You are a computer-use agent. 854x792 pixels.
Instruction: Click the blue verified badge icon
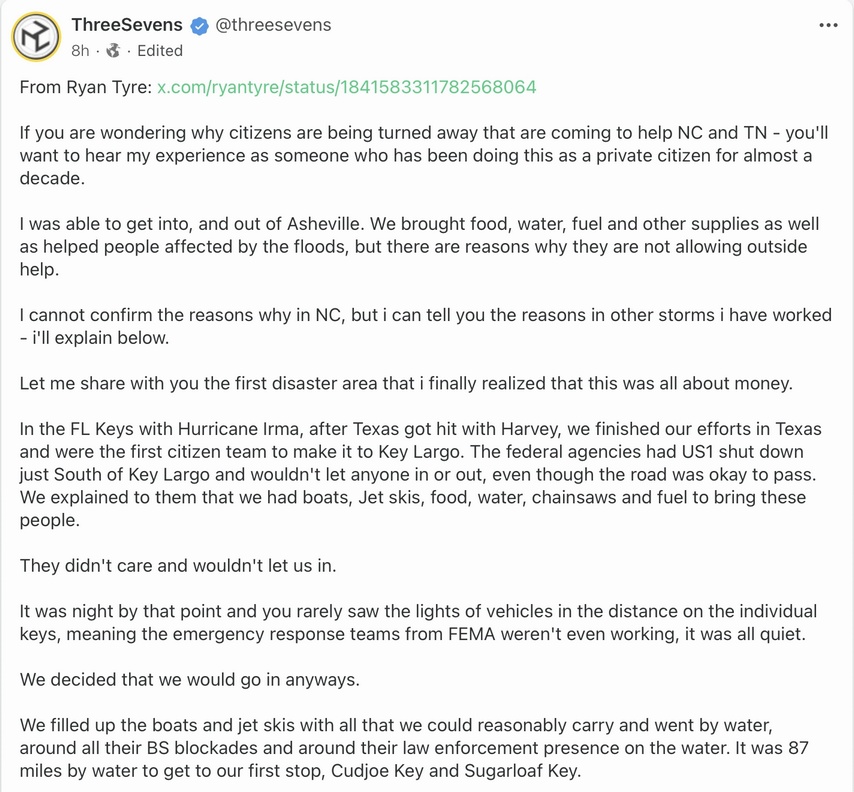tap(199, 25)
